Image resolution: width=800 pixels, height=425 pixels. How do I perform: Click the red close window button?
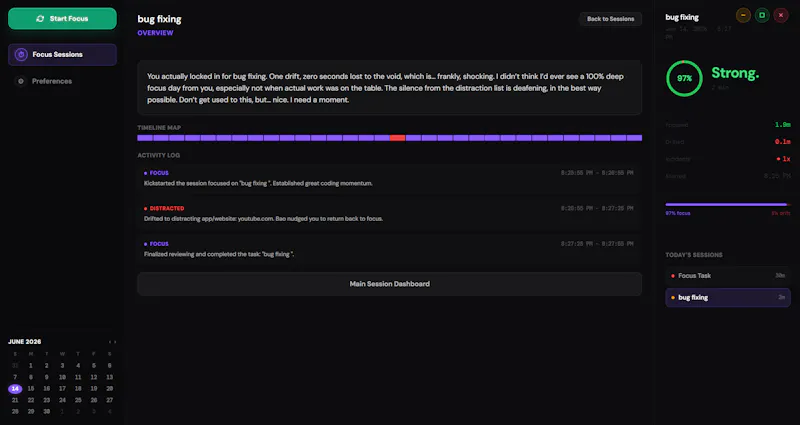pyautogui.click(x=781, y=15)
